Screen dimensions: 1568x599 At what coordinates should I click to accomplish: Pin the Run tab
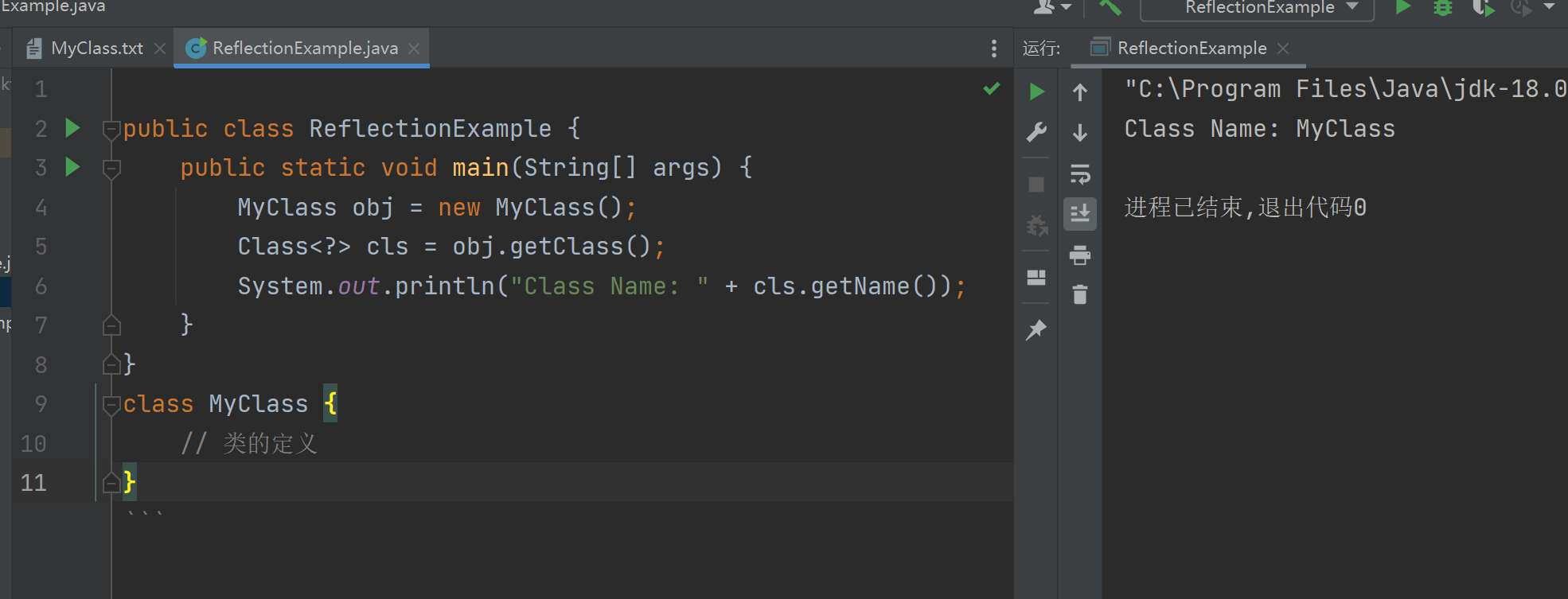pyautogui.click(x=1036, y=330)
